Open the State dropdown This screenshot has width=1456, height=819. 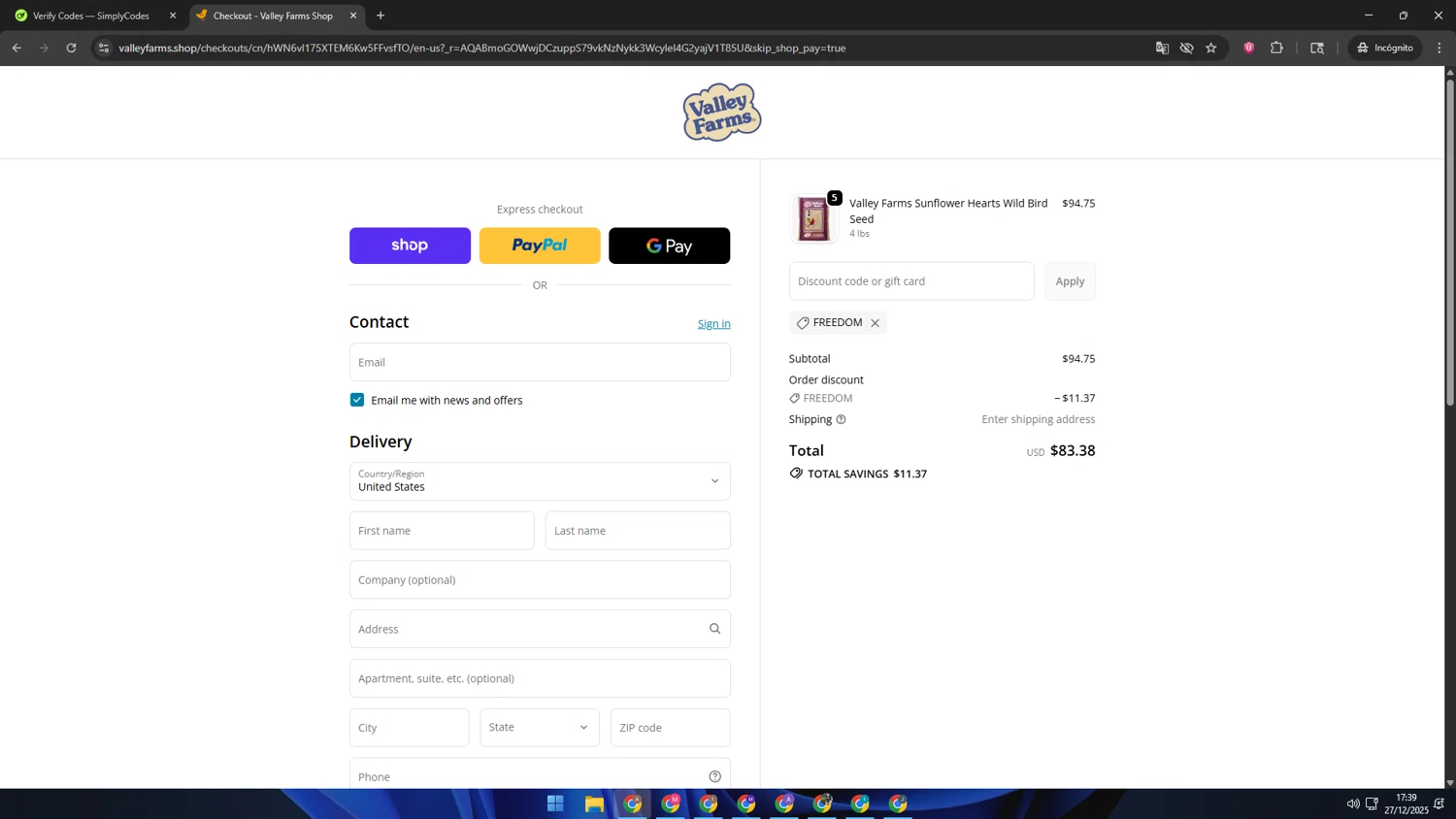pos(540,728)
